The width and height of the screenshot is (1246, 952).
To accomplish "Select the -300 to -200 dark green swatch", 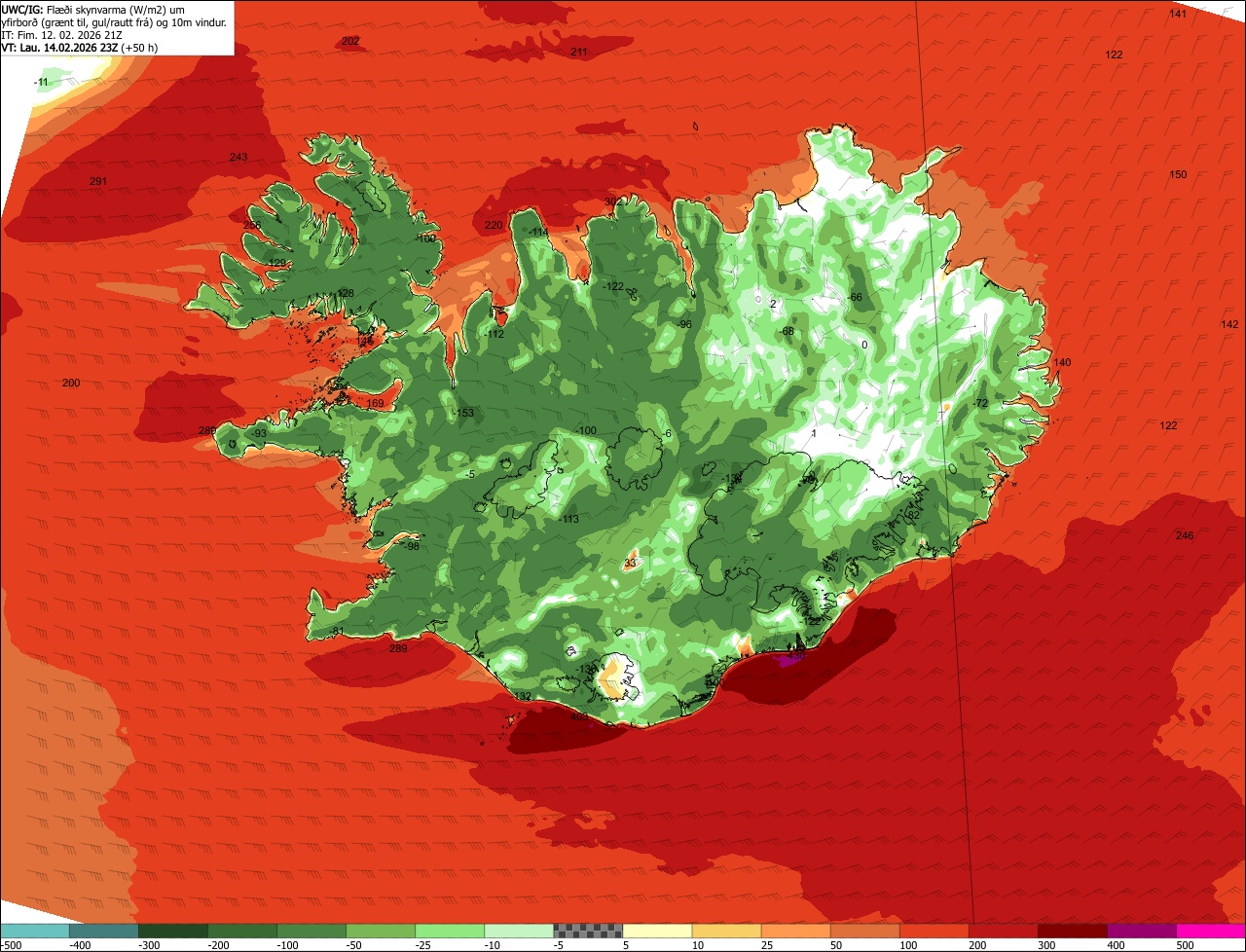I will 172,931.
